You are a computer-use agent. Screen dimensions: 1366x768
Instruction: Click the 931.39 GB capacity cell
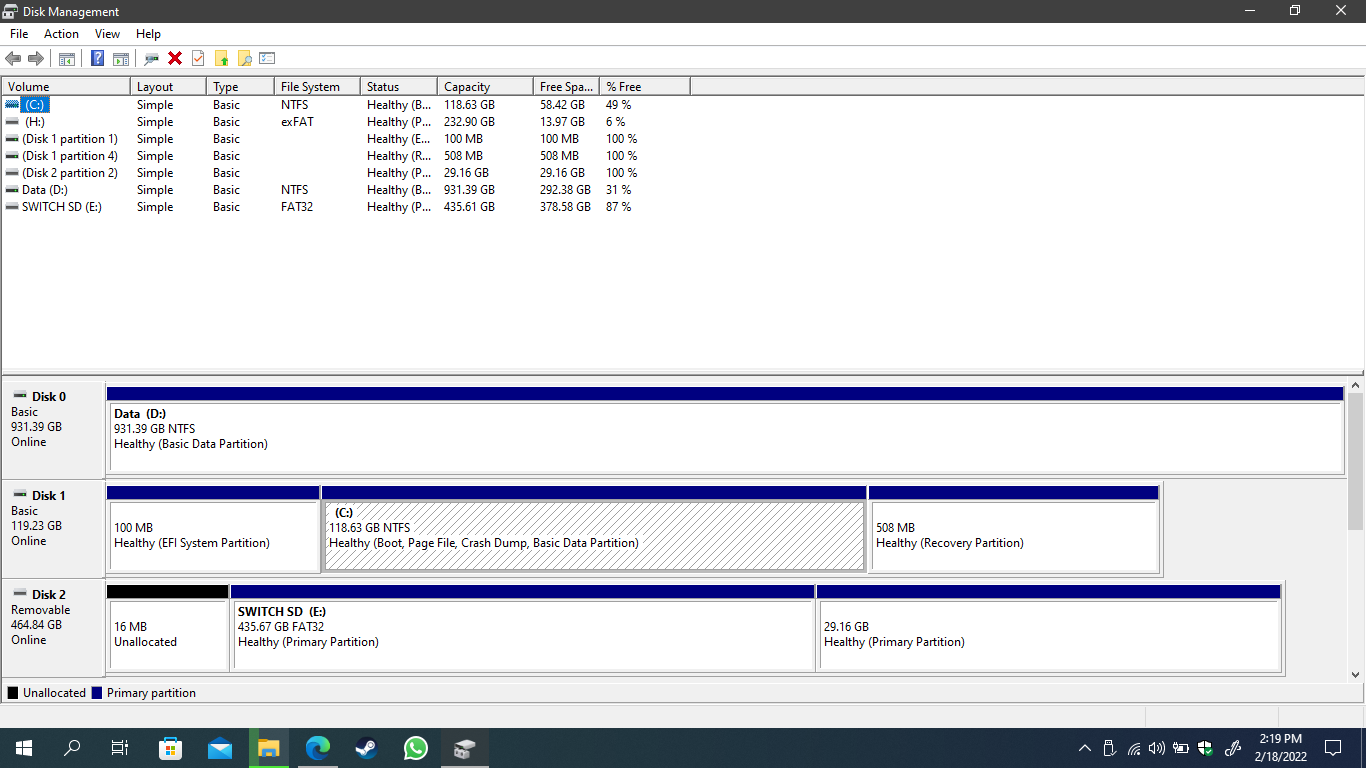point(469,189)
